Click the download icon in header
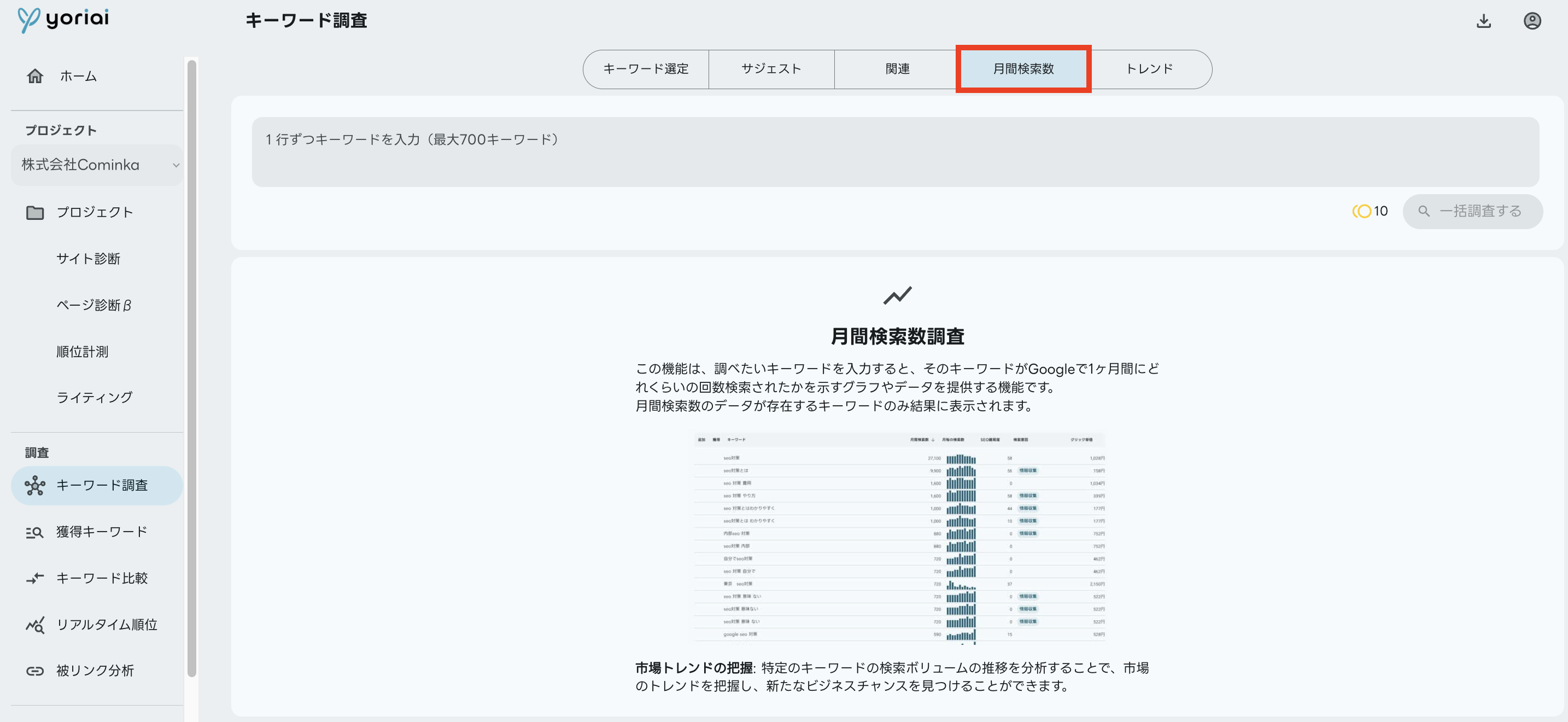This screenshot has width=1568, height=722. tap(1483, 21)
